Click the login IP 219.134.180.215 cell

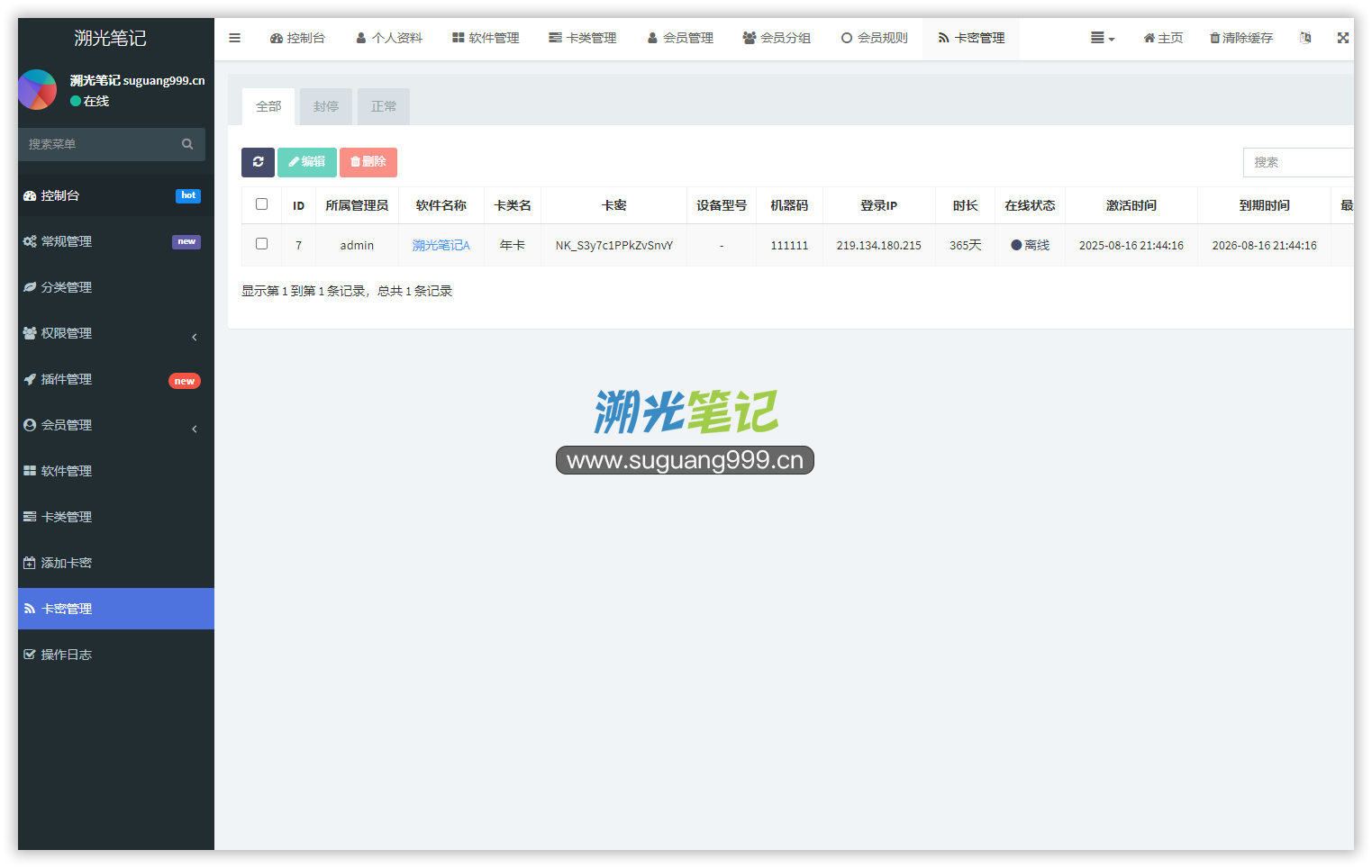pos(878,245)
